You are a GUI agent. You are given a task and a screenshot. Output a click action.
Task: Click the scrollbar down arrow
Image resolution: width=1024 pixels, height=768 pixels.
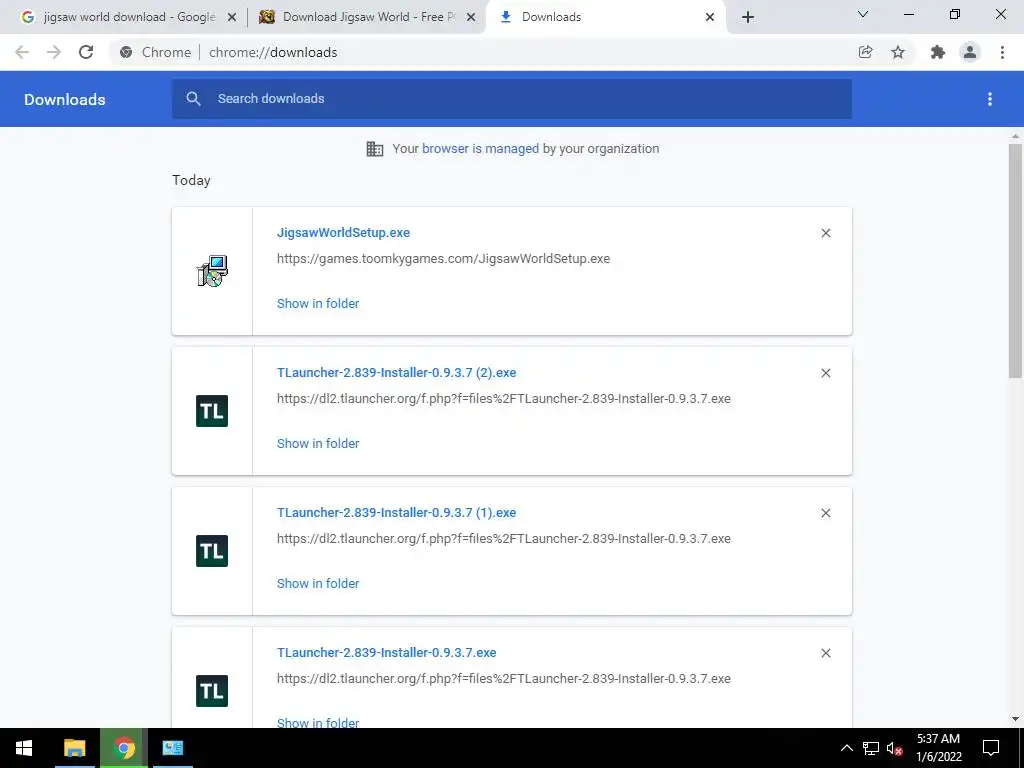point(1015,720)
